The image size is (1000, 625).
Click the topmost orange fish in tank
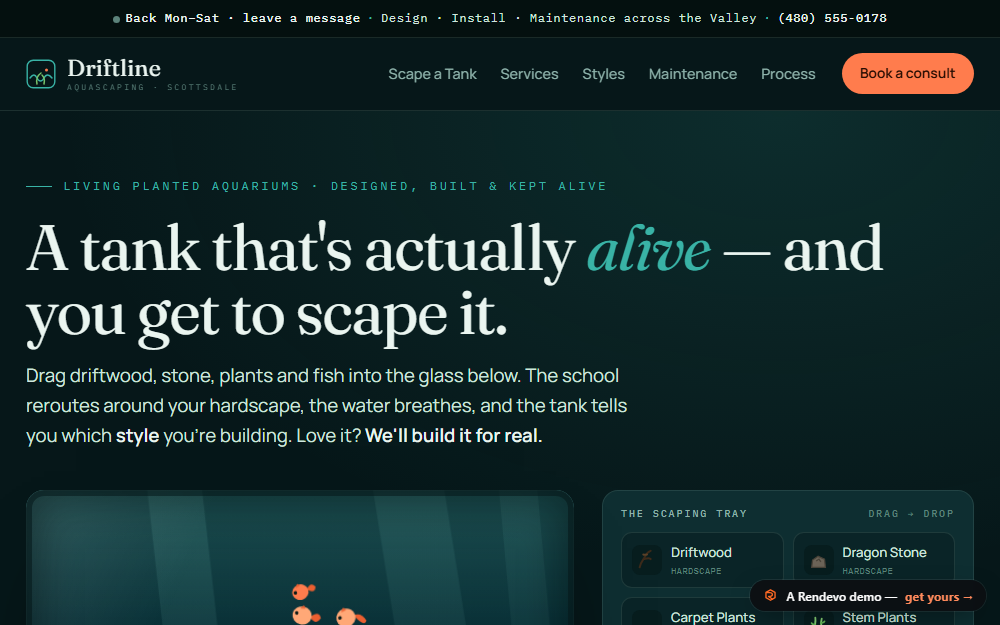coord(304,591)
